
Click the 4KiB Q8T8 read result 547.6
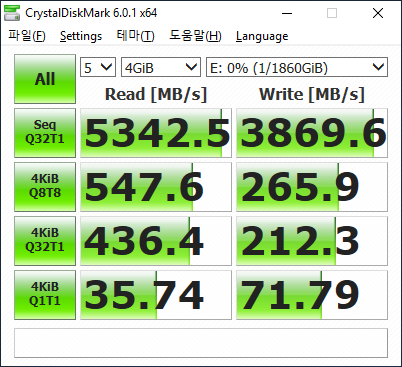point(156,187)
